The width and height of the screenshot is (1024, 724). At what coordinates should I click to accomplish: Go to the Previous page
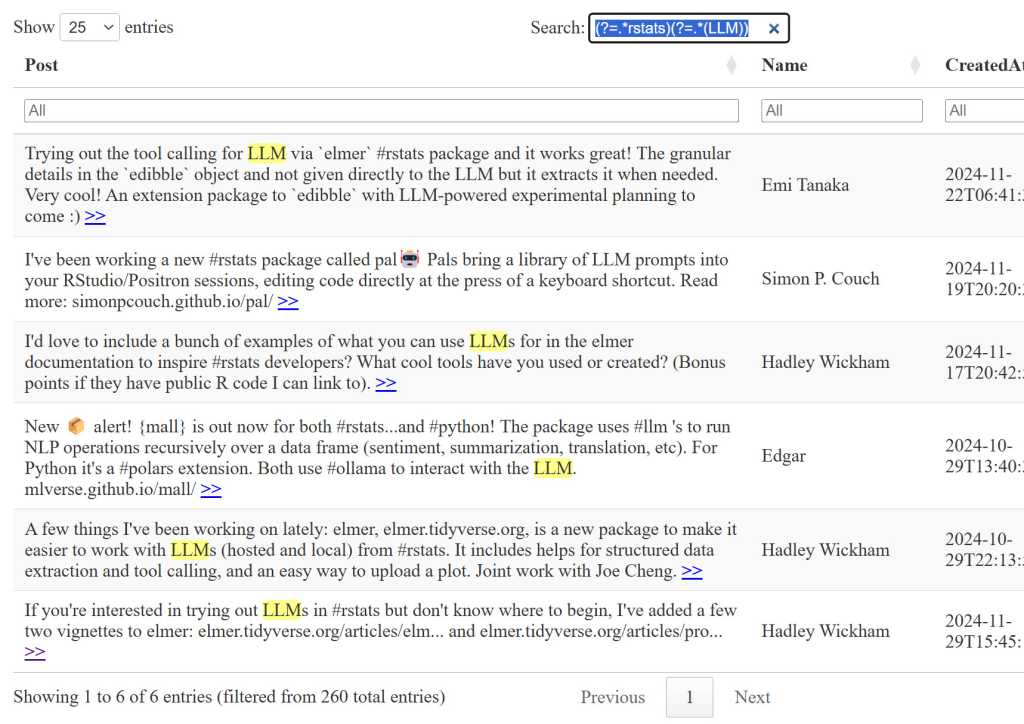[x=612, y=698]
